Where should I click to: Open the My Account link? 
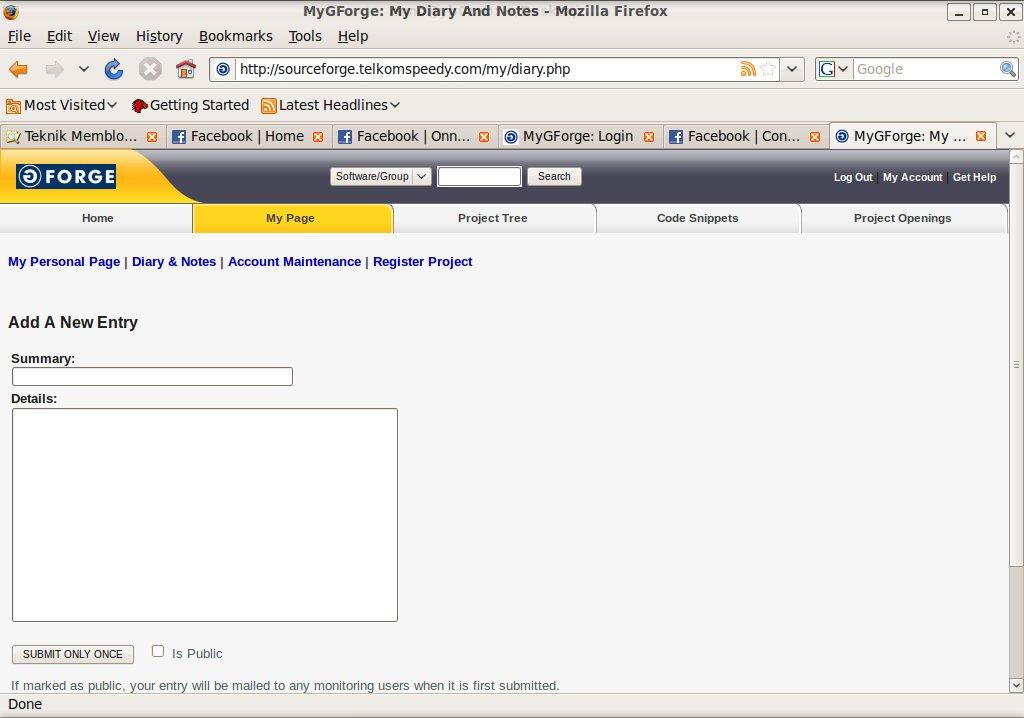point(912,177)
